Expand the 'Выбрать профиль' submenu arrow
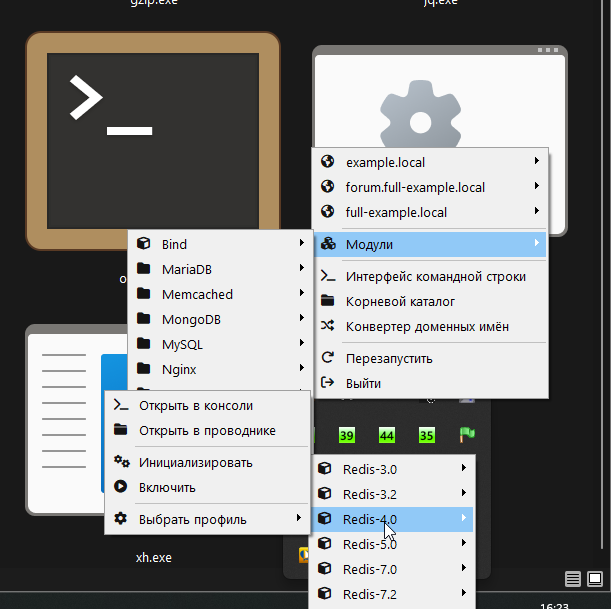The width and height of the screenshot is (611, 609). pos(298,519)
